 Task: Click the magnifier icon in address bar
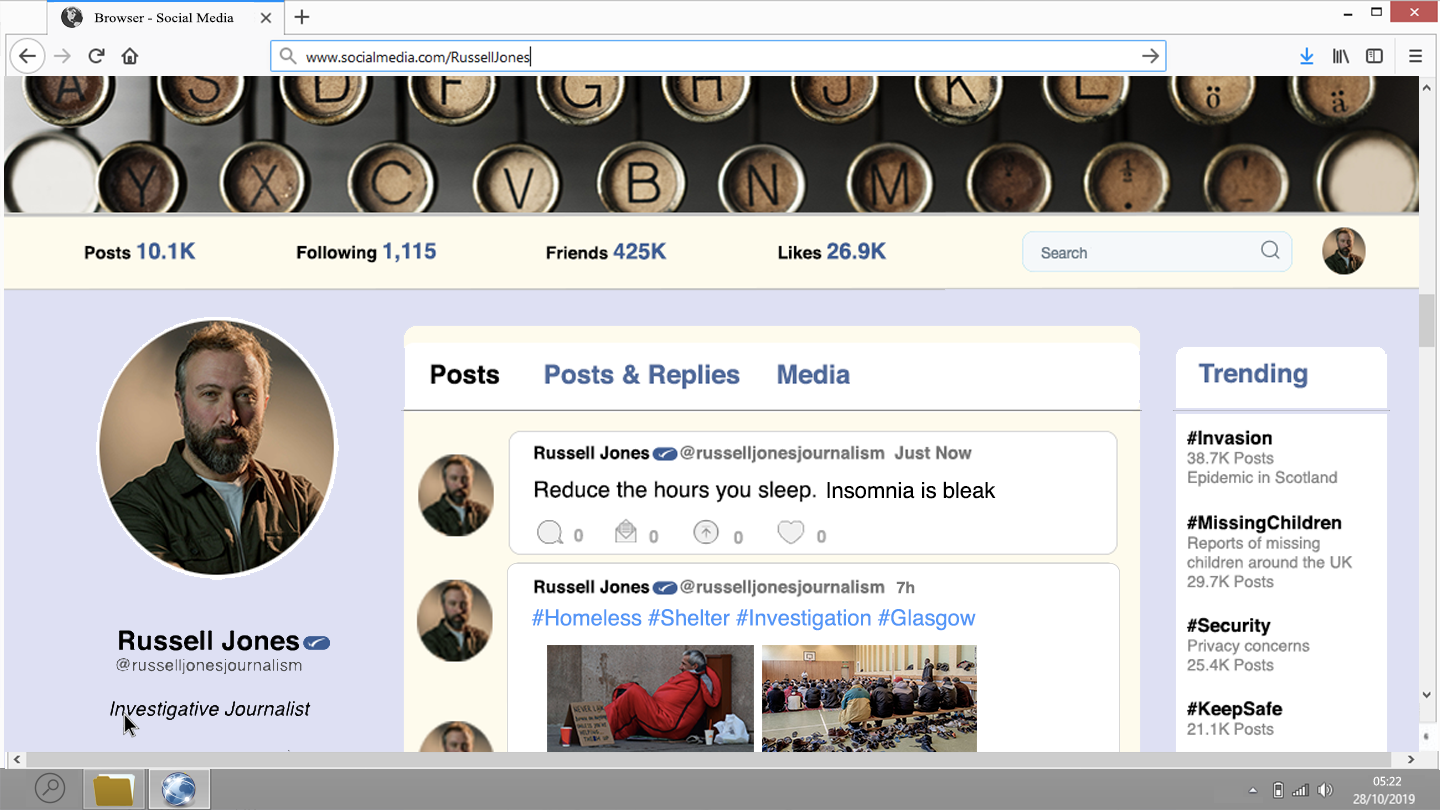tap(288, 56)
